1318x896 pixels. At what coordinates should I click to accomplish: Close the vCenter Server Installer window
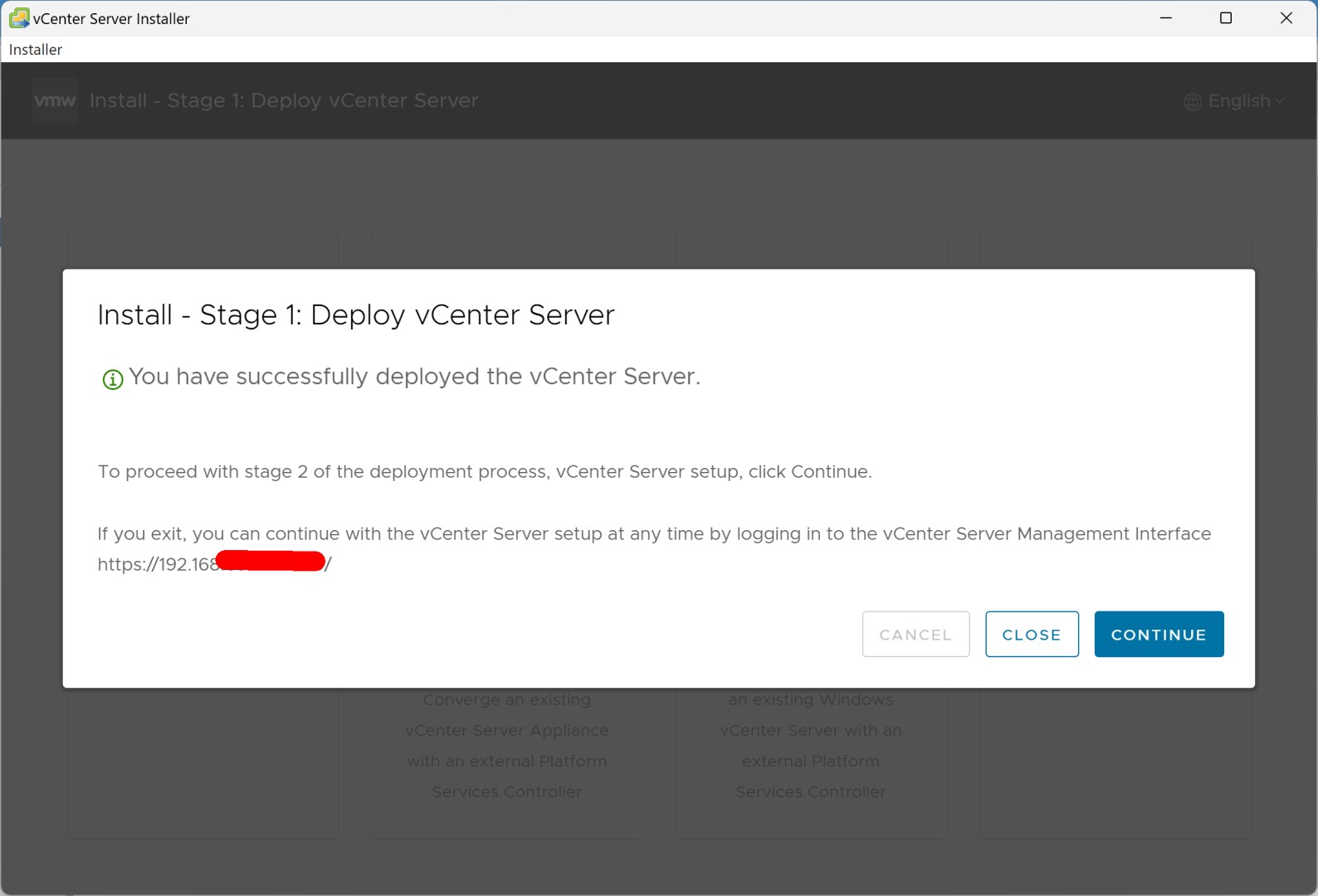(x=1286, y=18)
